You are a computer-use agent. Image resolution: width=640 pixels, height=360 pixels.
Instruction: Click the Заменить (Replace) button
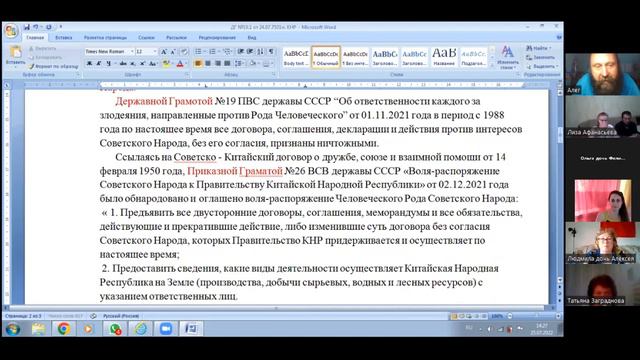[x=541, y=57]
